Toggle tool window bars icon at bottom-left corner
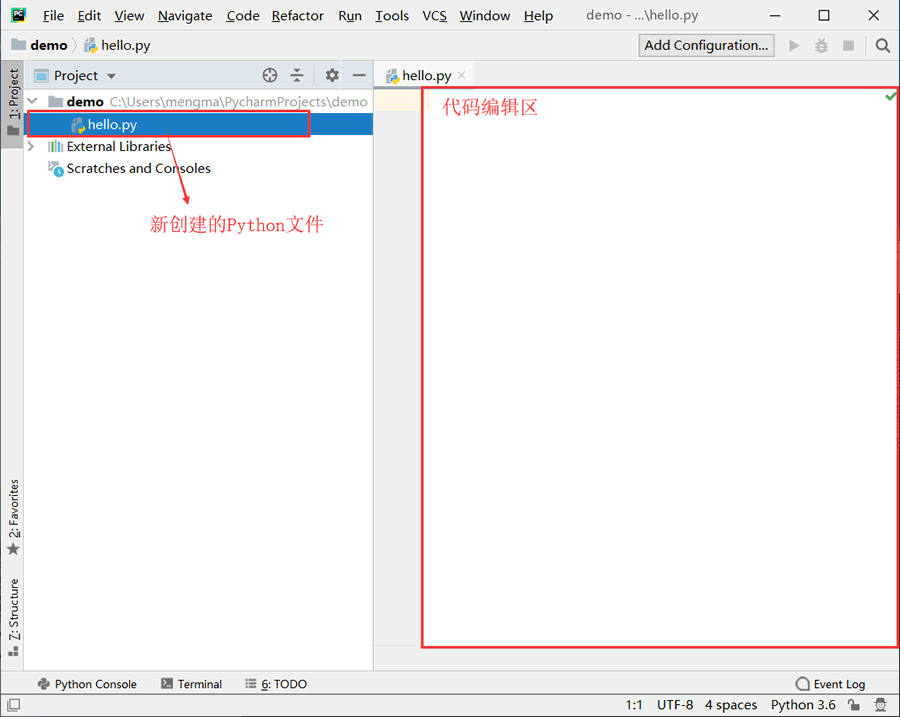900x717 pixels. click(14, 704)
